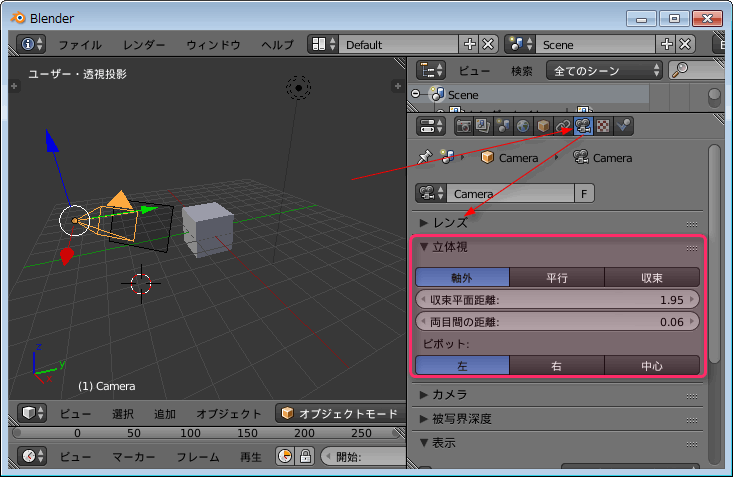Toggle timeline preview range clock icon
The height and width of the screenshot is (477, 733).
click(285, 456)
